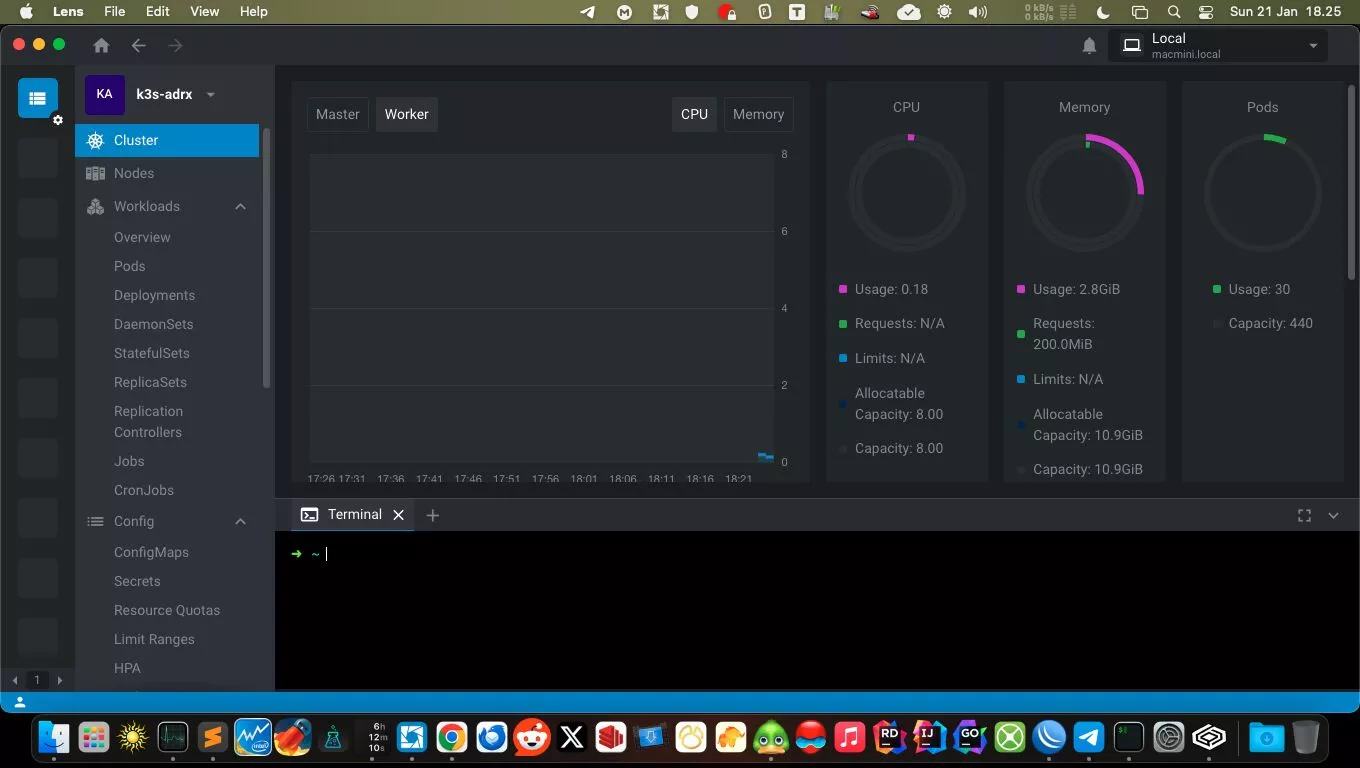
Task: Open Workloads Overview
Action: [x=142, y=237]
